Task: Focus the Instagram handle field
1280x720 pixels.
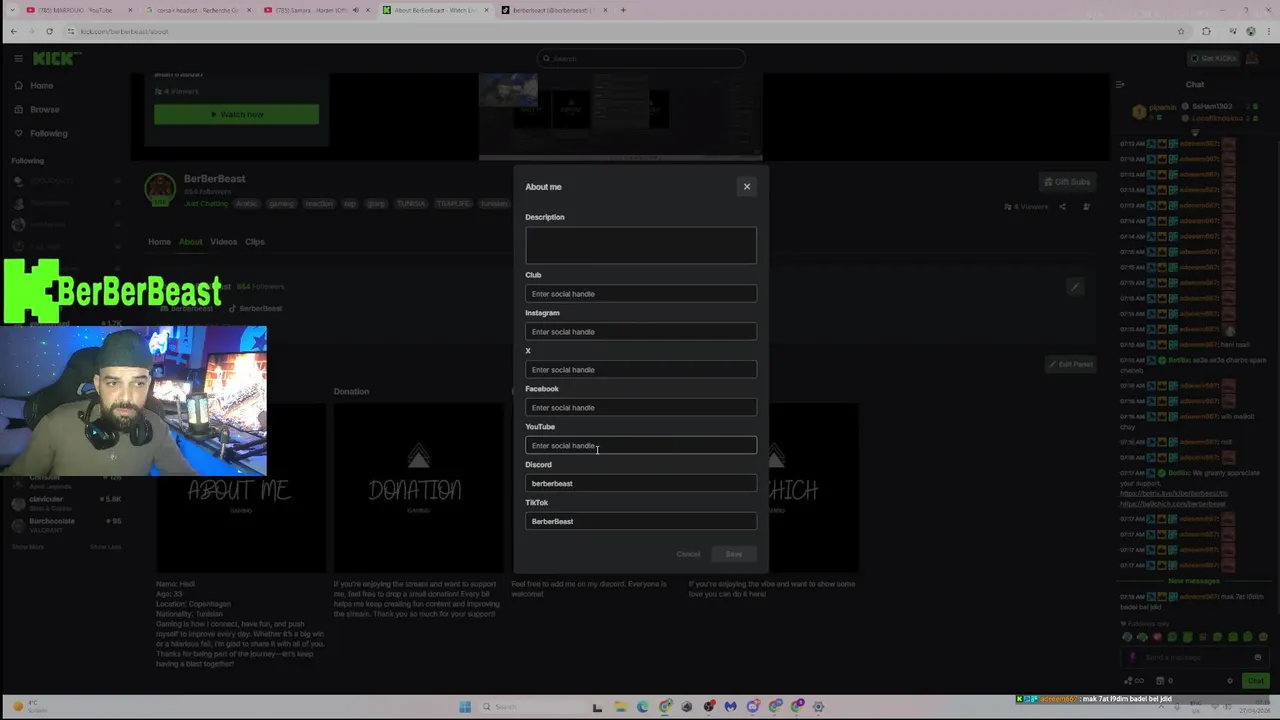Action: click(641, 332)
